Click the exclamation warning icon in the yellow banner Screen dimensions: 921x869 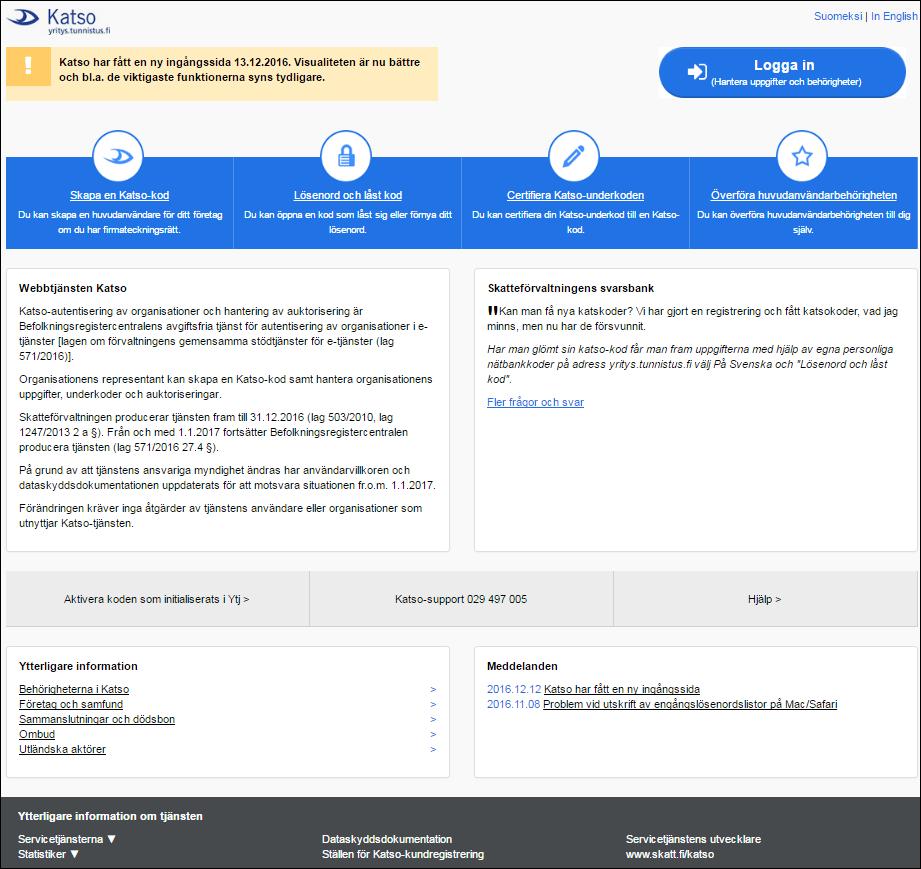click(x=28, y=66)
